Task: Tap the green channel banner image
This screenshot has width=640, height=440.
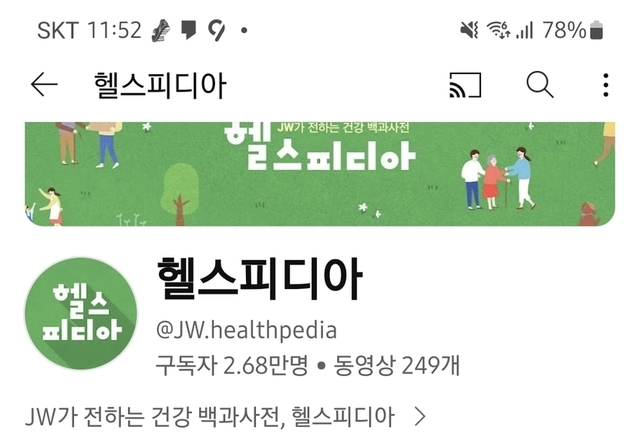Action: pos(320,174)
